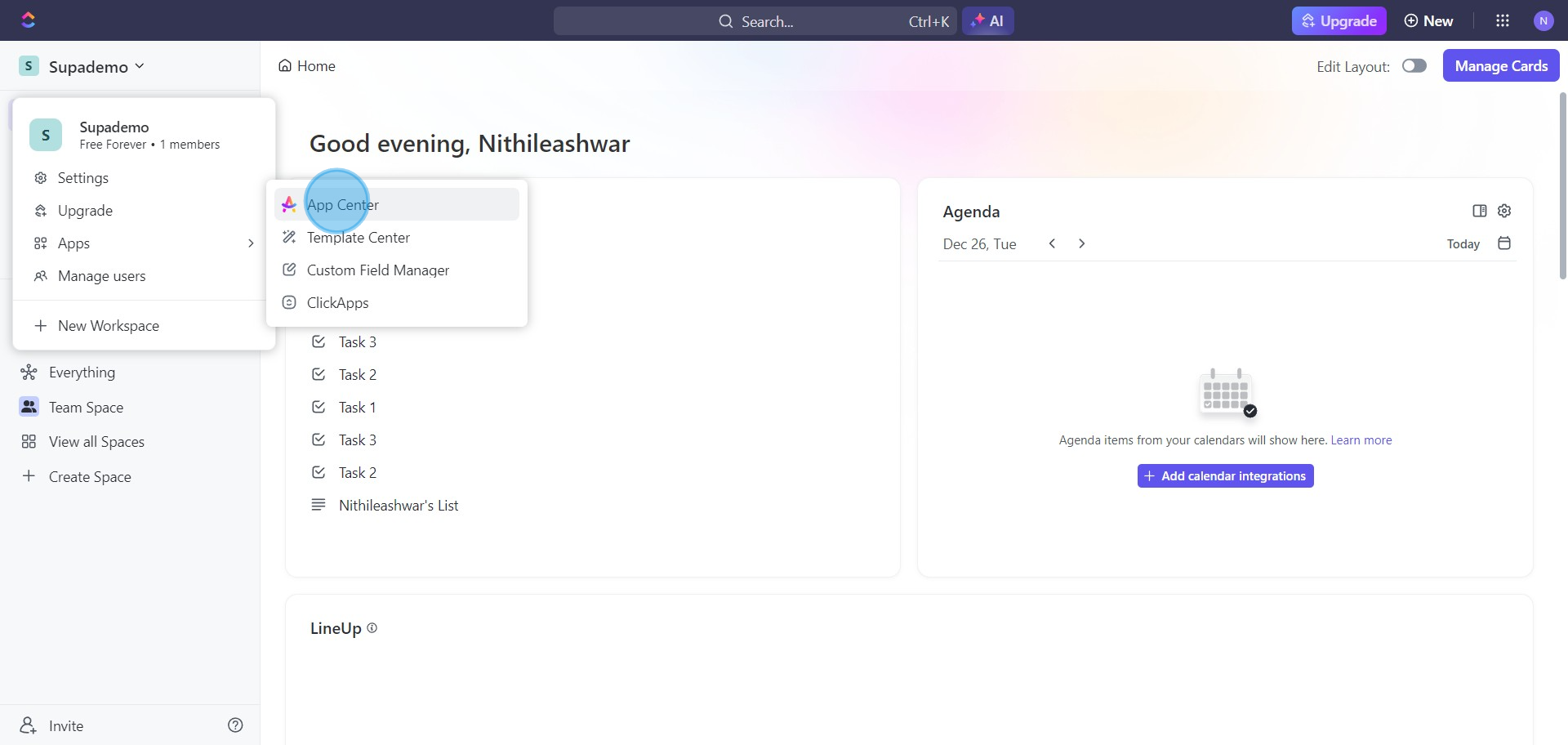This screenshot has width=1568, height=745.
Task: Focus the Search field
Action: [x=755, y=21]
